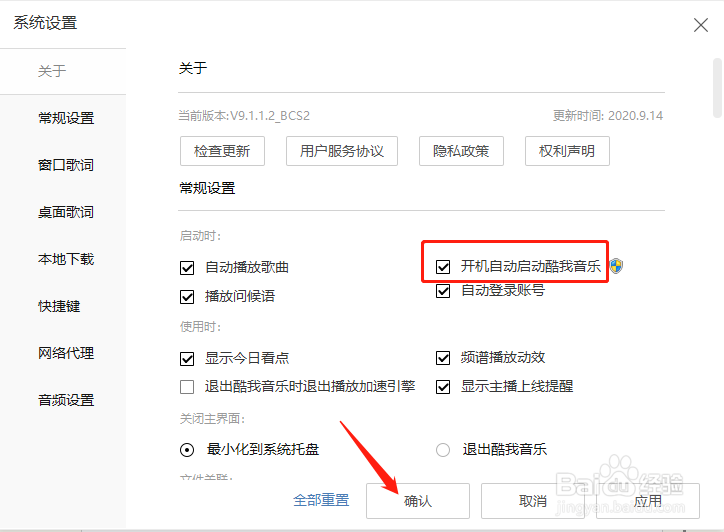
Task: Open the 权利声明 button
Action: click(x=567, y=151)
